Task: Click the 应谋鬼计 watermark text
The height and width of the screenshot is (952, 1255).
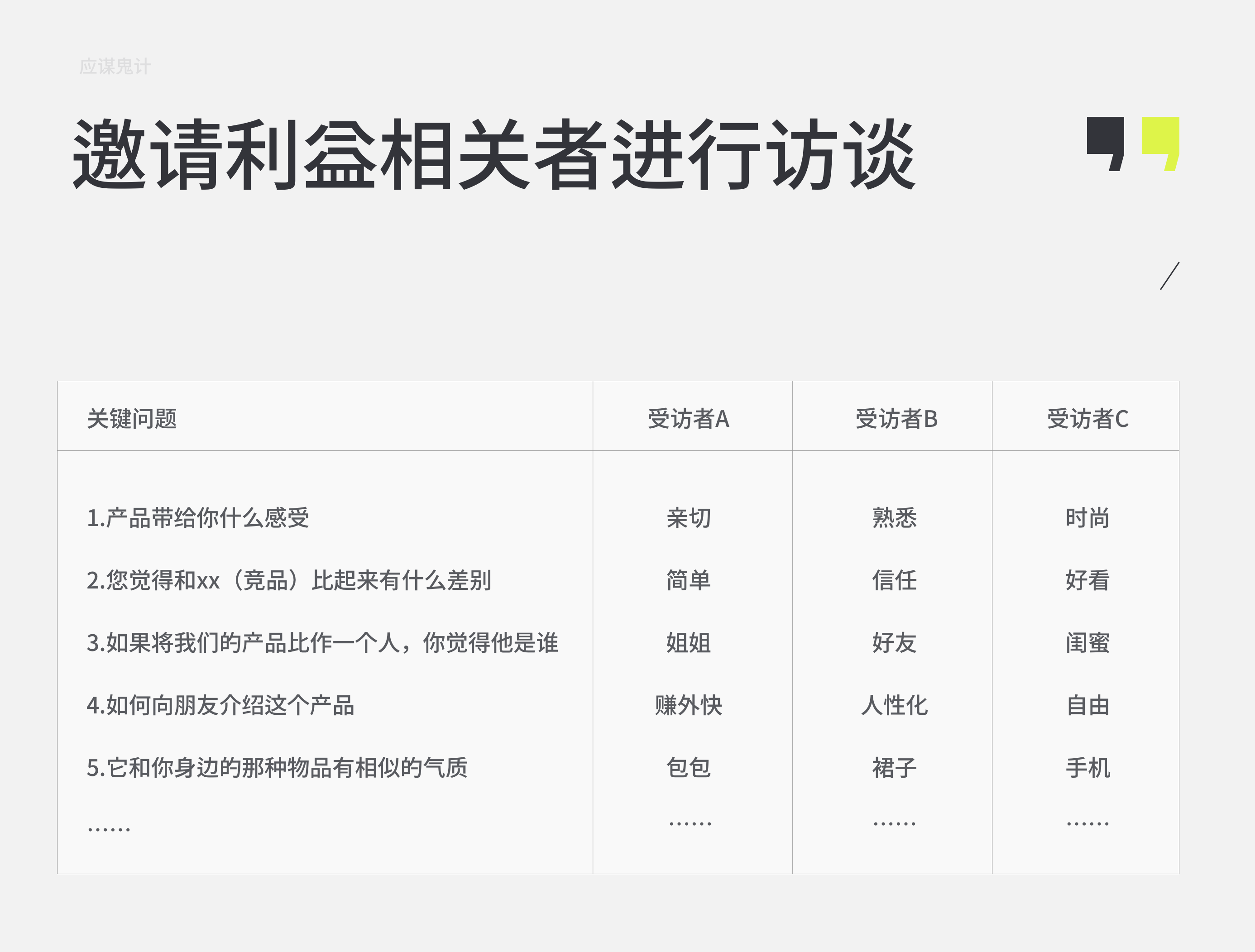Action: 115,67
